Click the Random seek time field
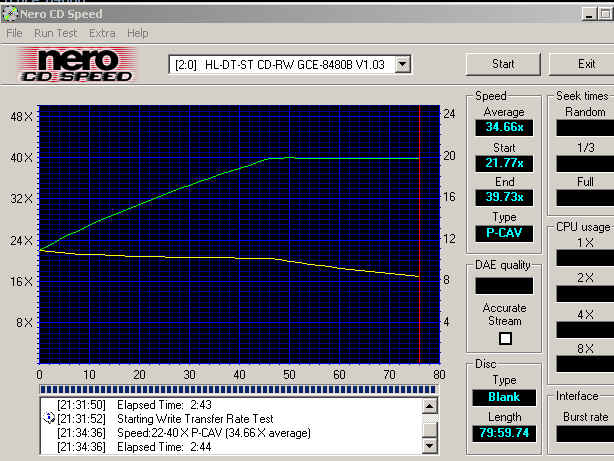The height and width of the screenshot is (461, 614). click(585, 128)
